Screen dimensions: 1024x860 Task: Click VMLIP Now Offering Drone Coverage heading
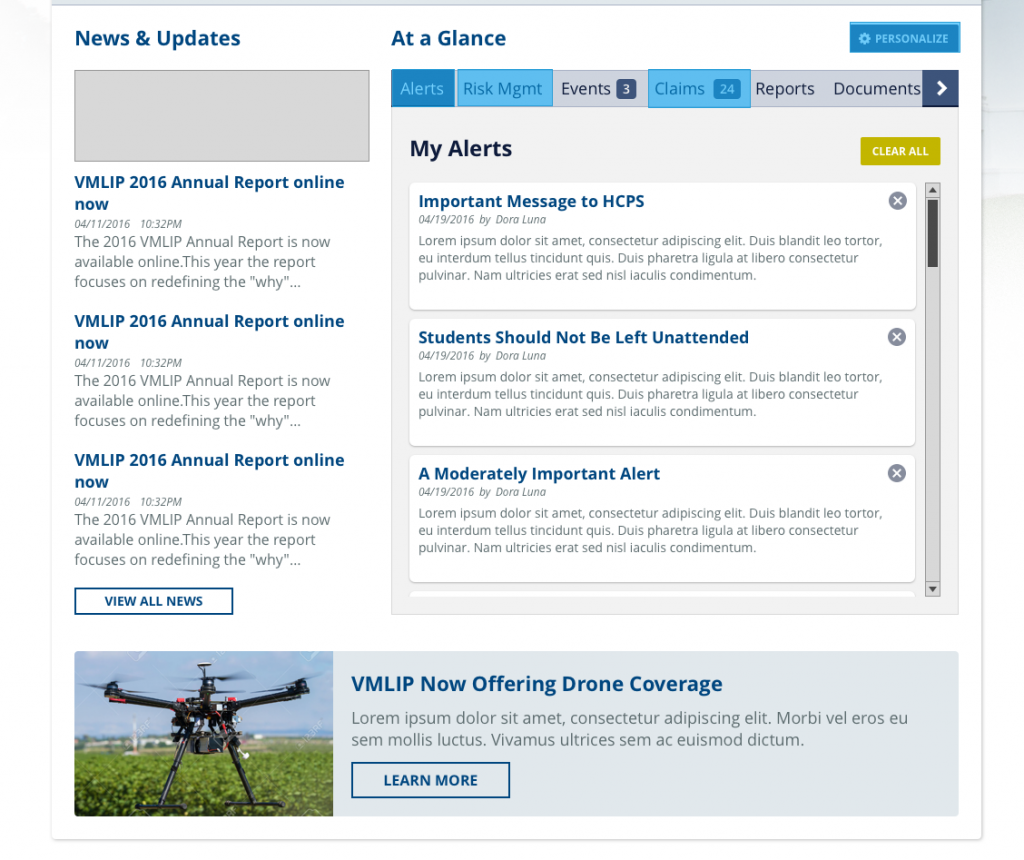(x=537, y=684)
